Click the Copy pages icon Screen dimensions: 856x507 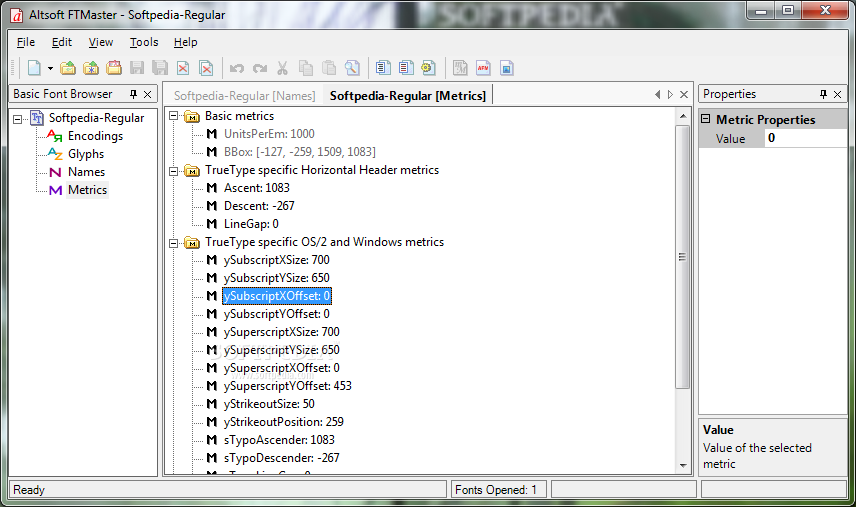click(306, 68)
